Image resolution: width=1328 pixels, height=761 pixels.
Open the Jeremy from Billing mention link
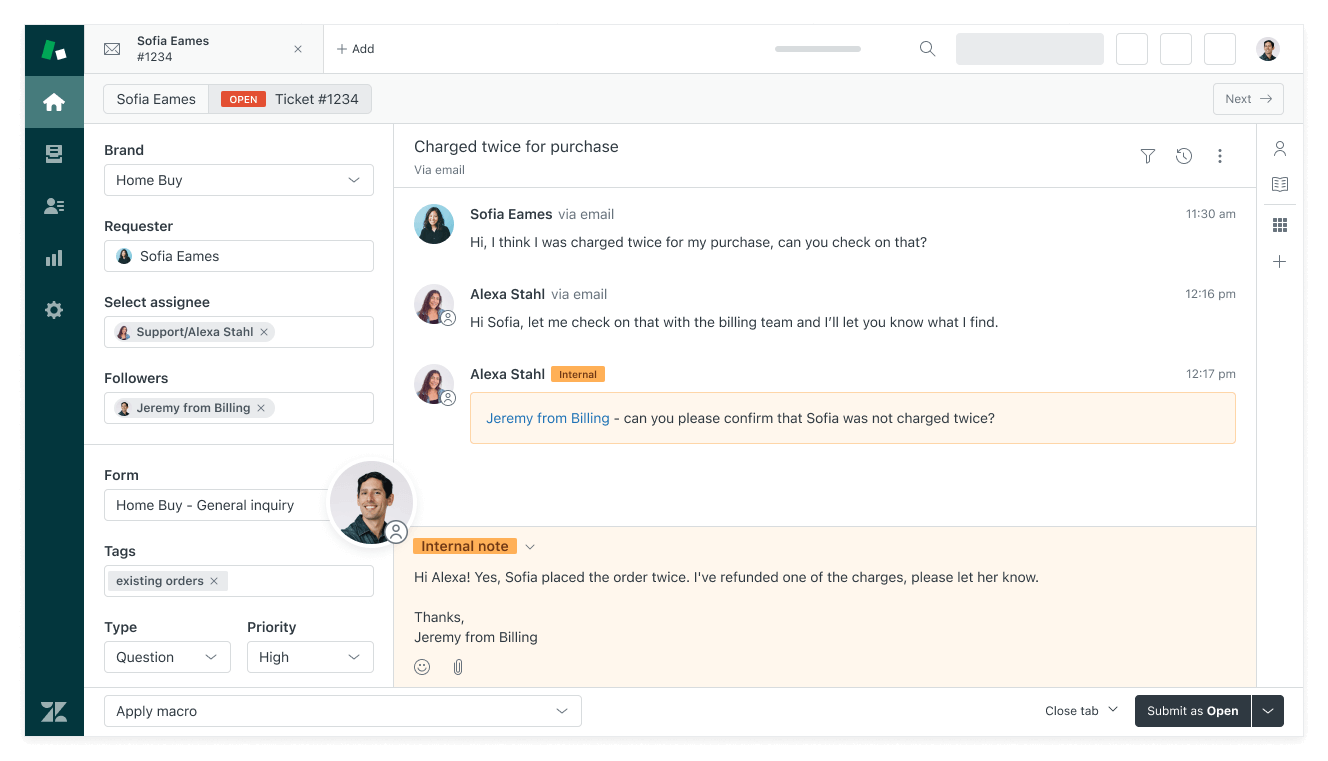click(548, 418)
